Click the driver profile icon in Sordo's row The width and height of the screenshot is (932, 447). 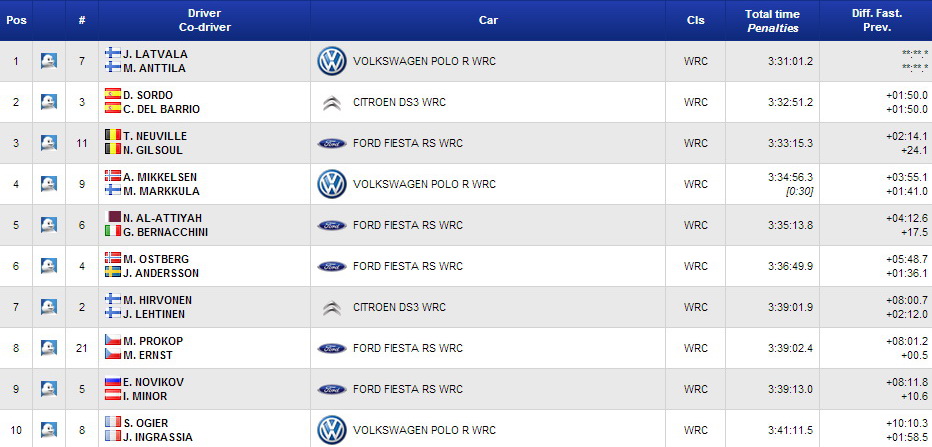pyautogui.click(x=49, y=102)
